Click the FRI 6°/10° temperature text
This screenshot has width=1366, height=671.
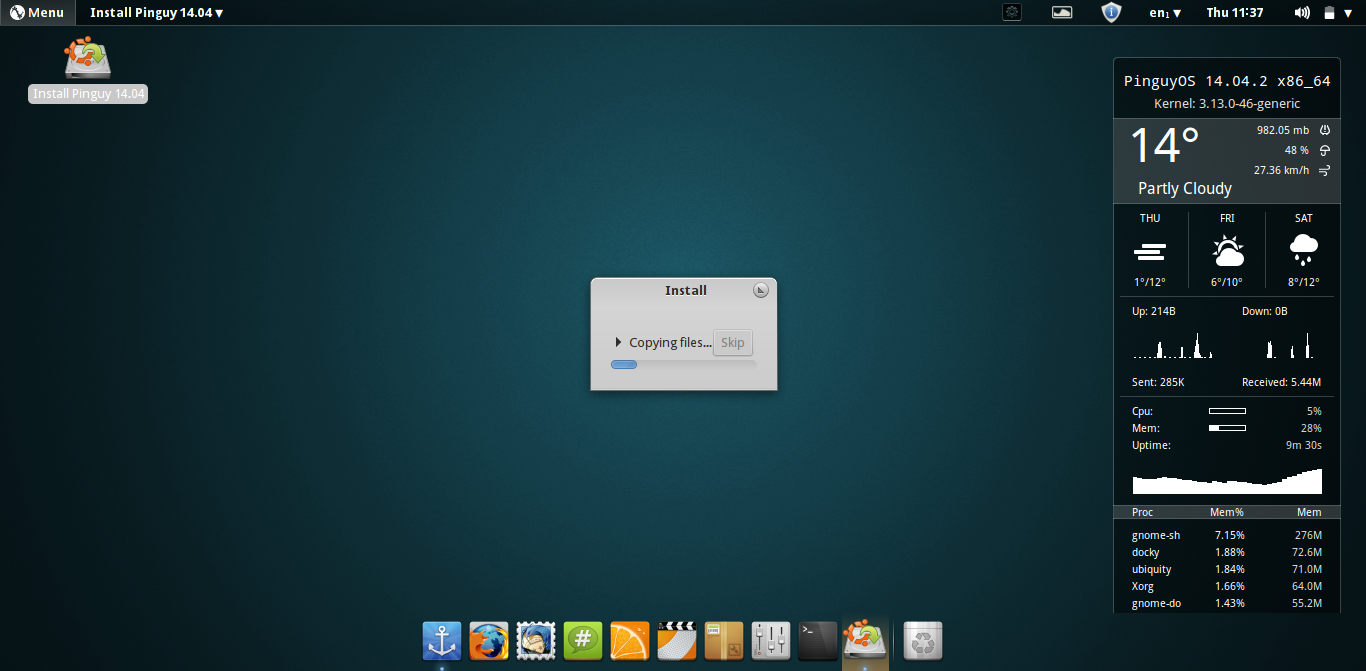tap(1227, 282)
